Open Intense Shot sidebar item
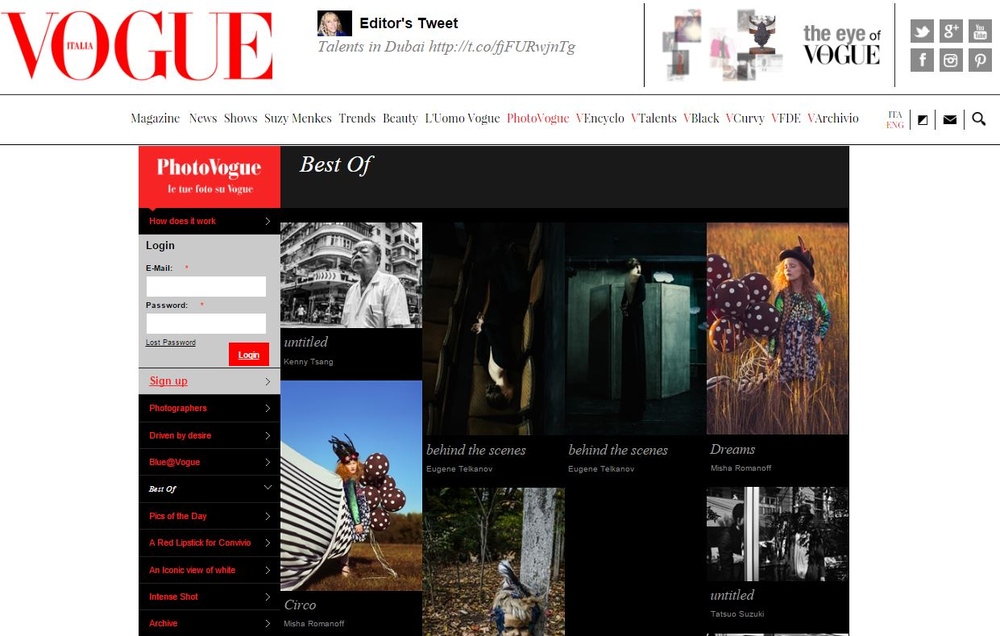The image size is (1000, 636). coord(209,597)
